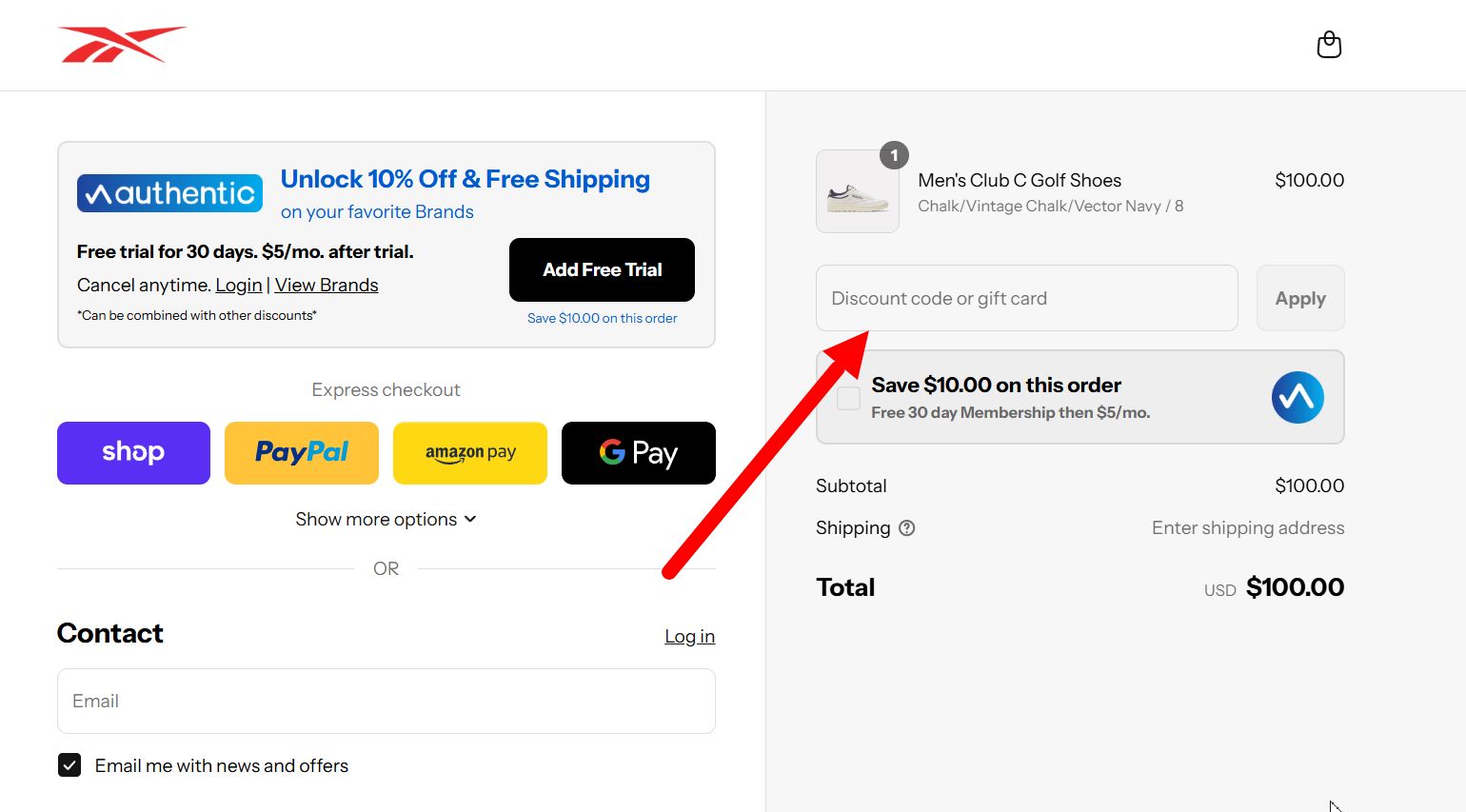1466x812 pixels.
Task: Choose PayPal express checkout
Action: 302,453
